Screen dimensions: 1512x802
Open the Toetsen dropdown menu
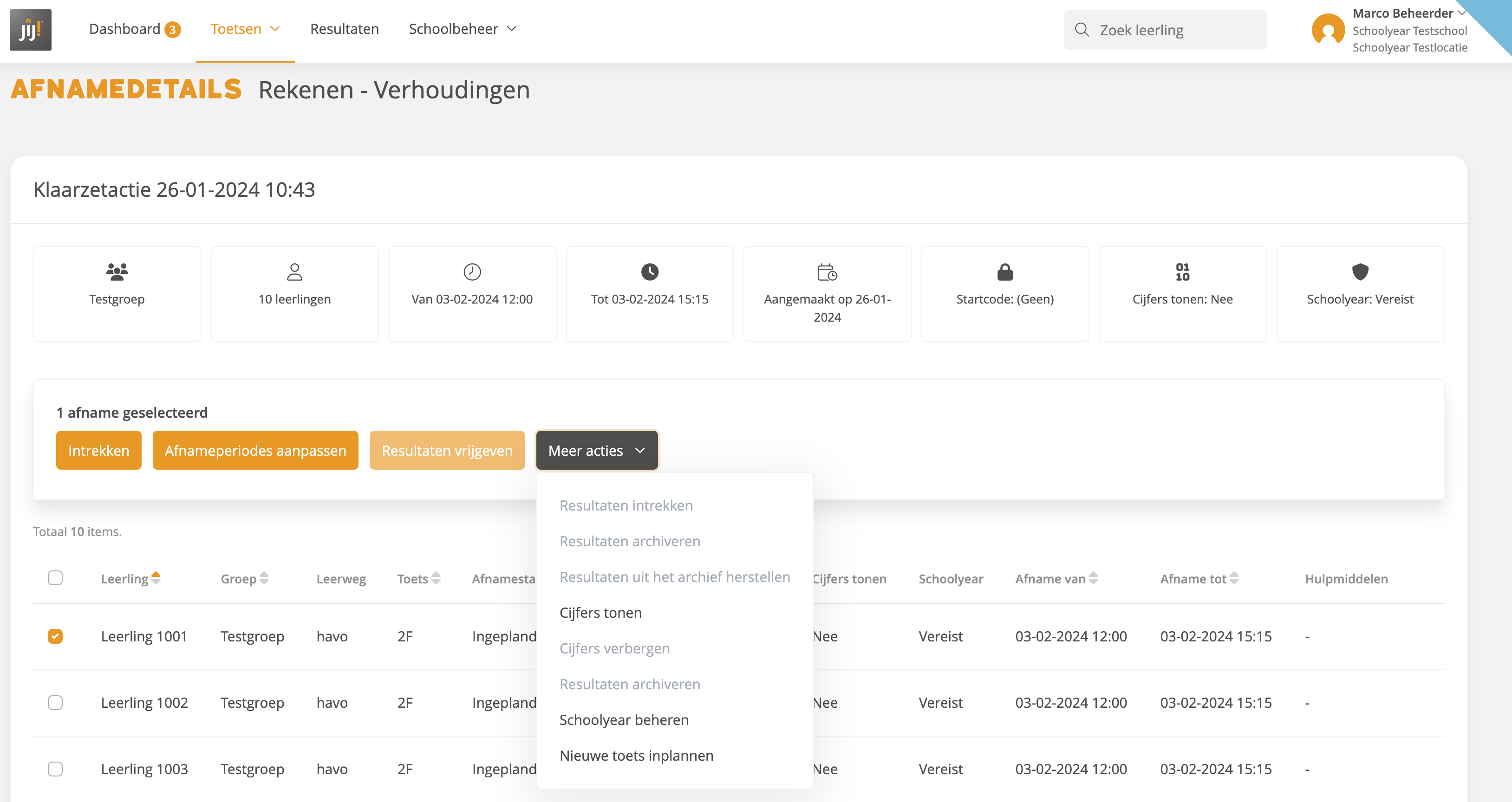coord(245,29)
